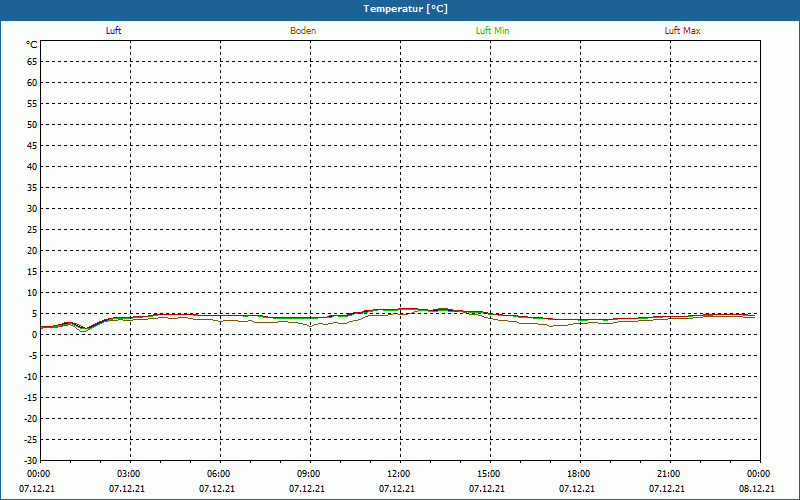Click the -30 y-axis value
The height and width of the screenshot is (500, 800).
[x=31, y=461]
